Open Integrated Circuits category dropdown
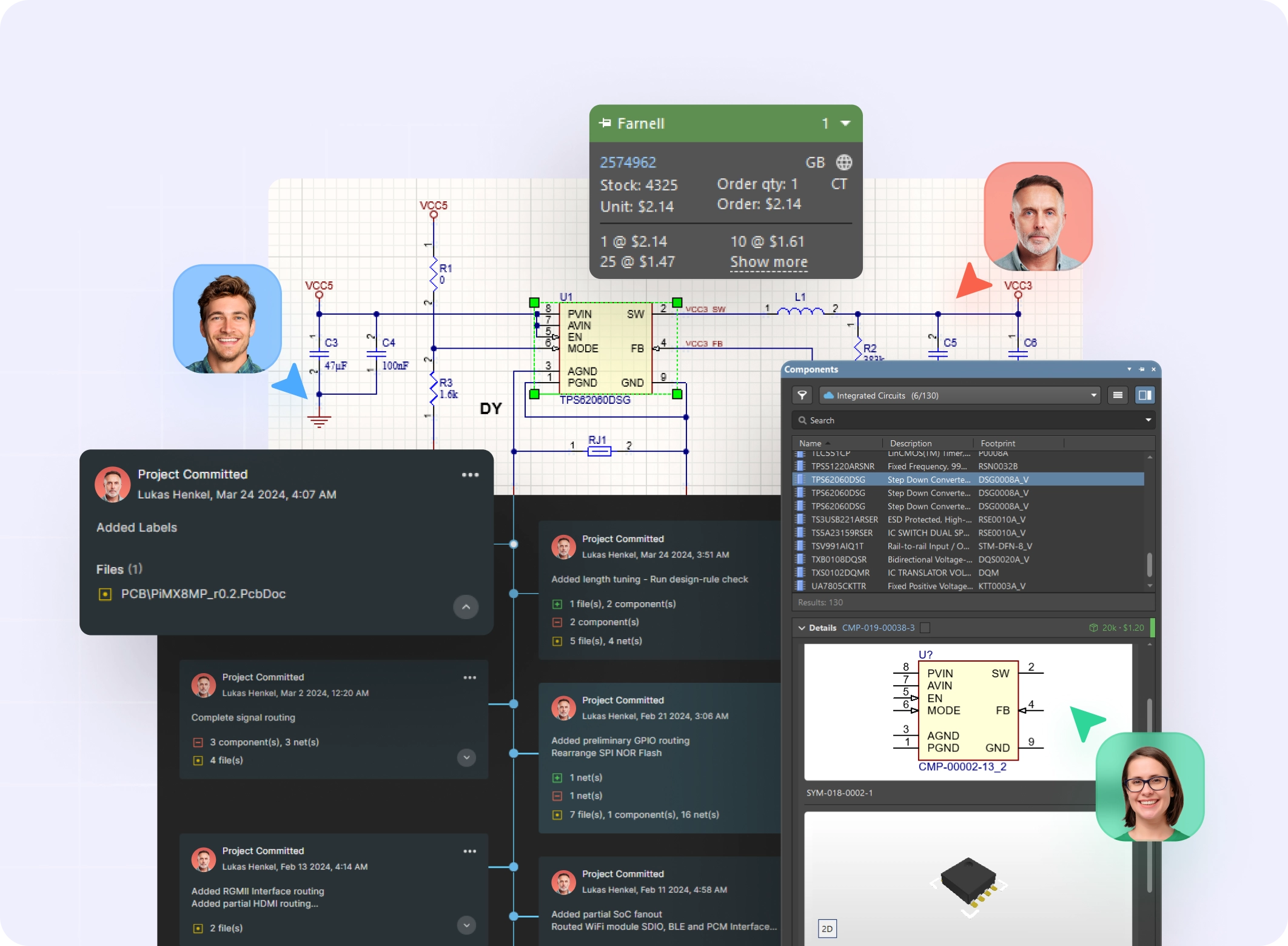The image size is (1288, 946). pos(960,395)
